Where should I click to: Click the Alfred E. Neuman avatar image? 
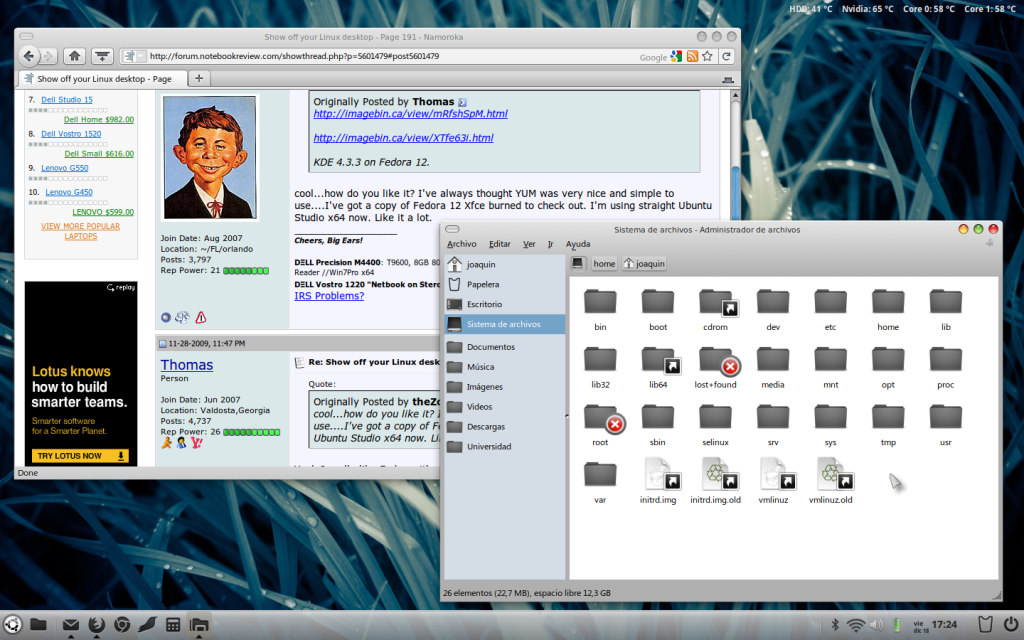[x=210, y=157]
